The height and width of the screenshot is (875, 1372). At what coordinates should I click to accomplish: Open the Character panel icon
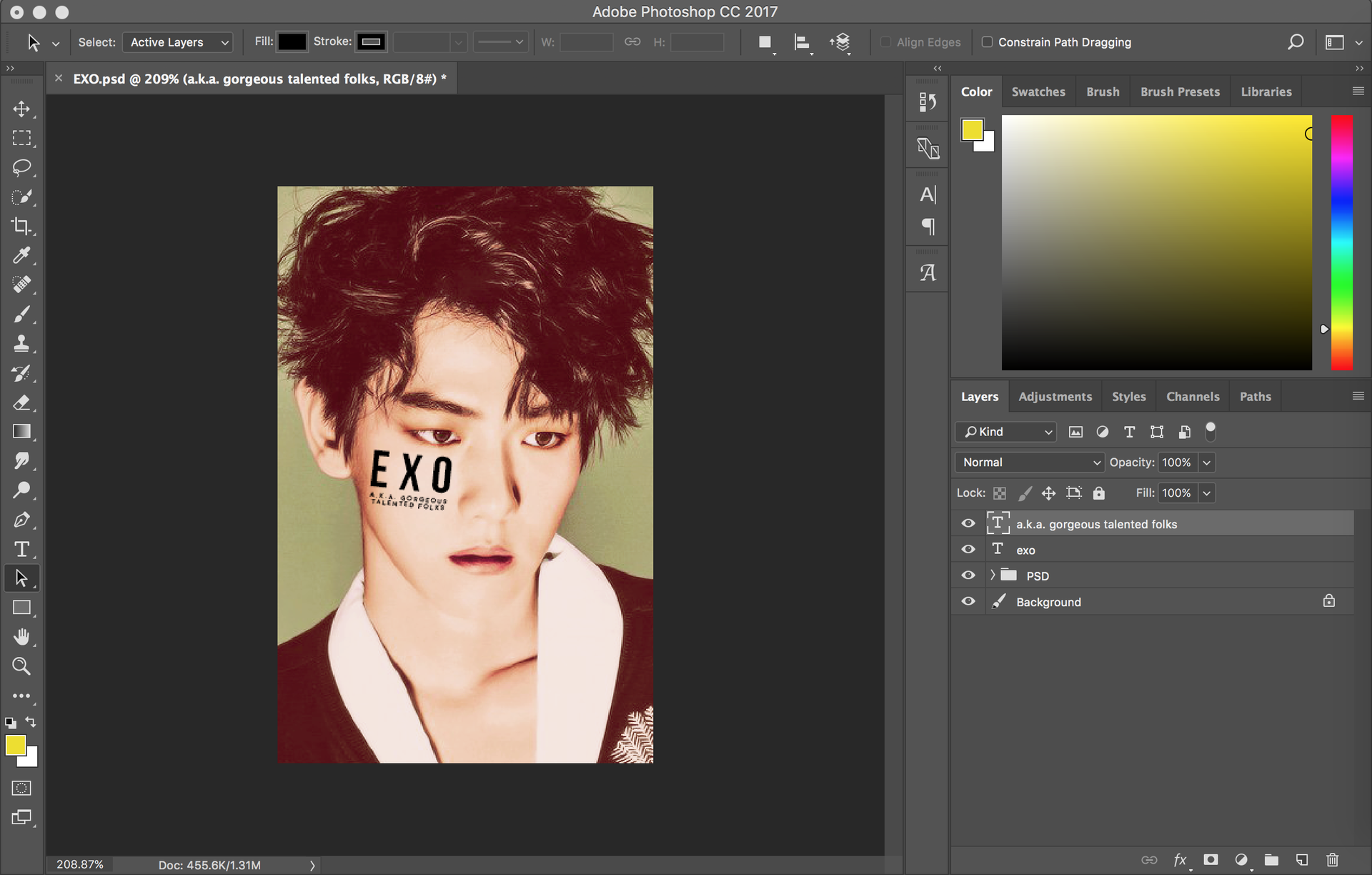[928, 194]
